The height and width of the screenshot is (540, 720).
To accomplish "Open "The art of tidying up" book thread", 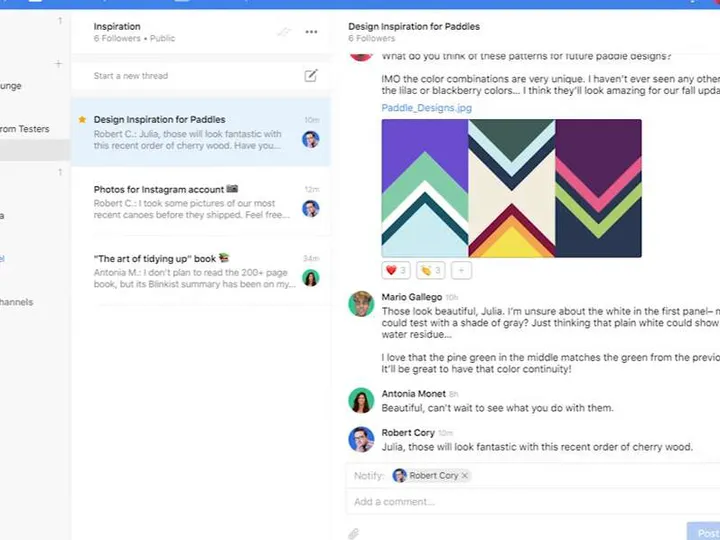I will (201, 271).
